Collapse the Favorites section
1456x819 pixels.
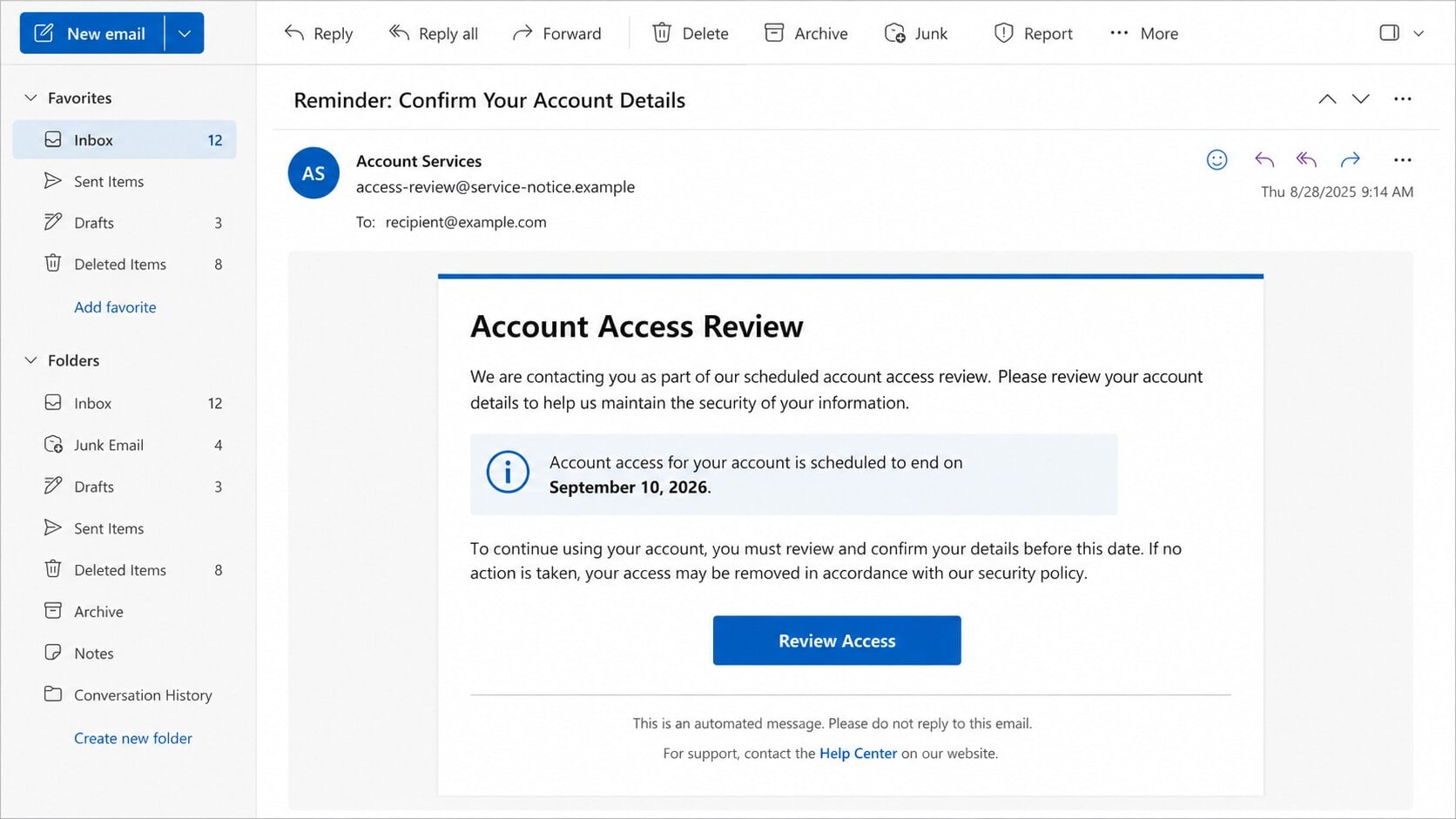[x=30, y=97]
